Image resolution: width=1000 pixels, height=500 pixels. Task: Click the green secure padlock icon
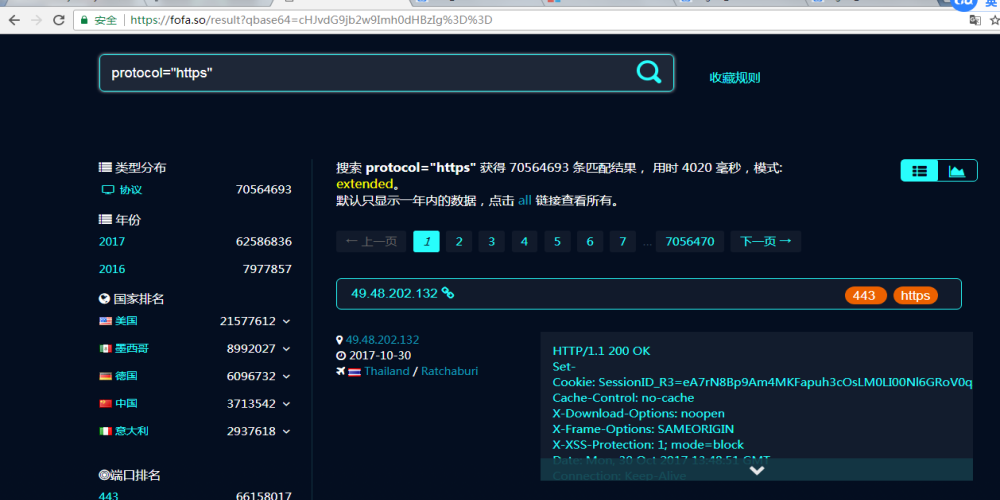coord(84,20)
